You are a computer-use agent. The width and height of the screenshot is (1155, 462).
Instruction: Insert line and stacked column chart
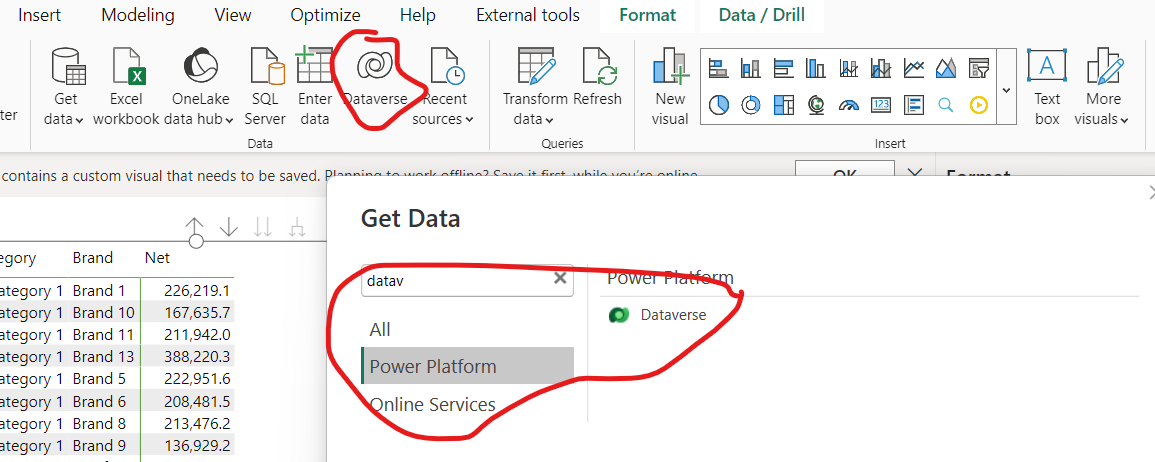click(x=849, y=69)
